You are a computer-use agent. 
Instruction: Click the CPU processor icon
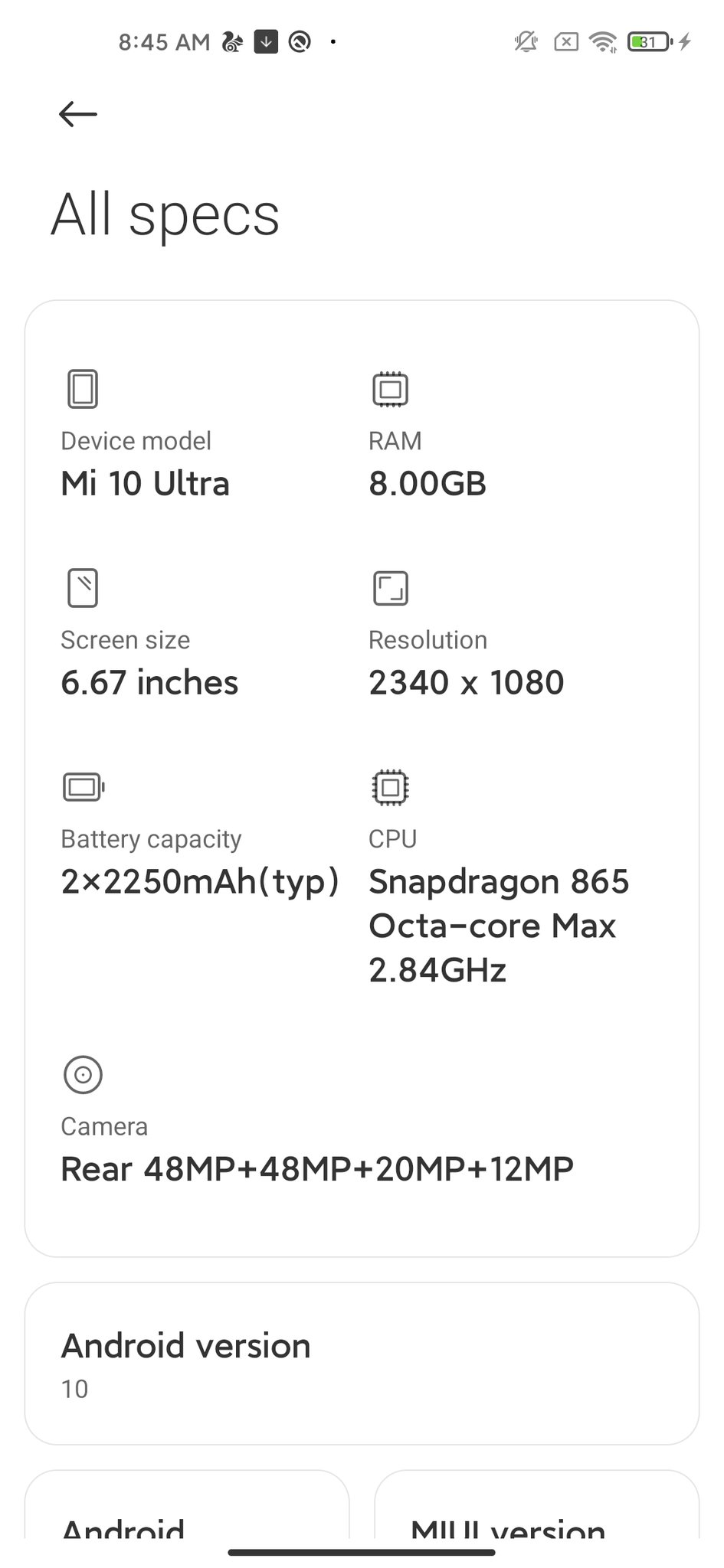[x=390, y=787]
